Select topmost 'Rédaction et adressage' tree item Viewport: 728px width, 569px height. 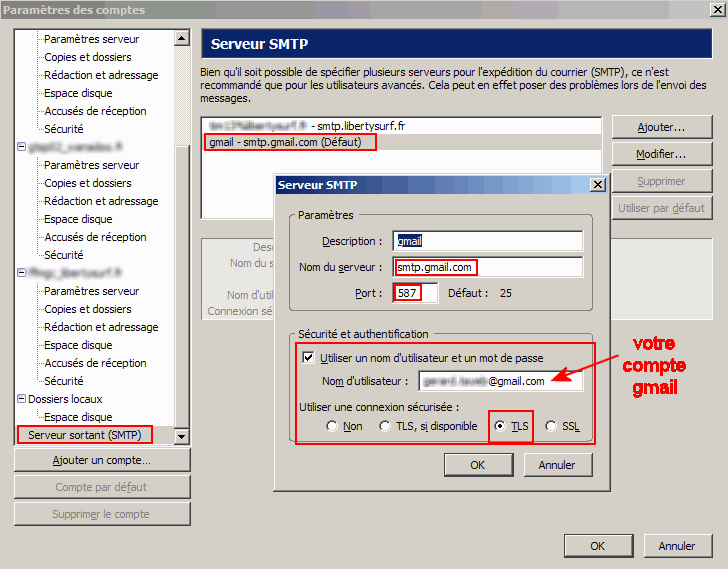pos(101,75)
